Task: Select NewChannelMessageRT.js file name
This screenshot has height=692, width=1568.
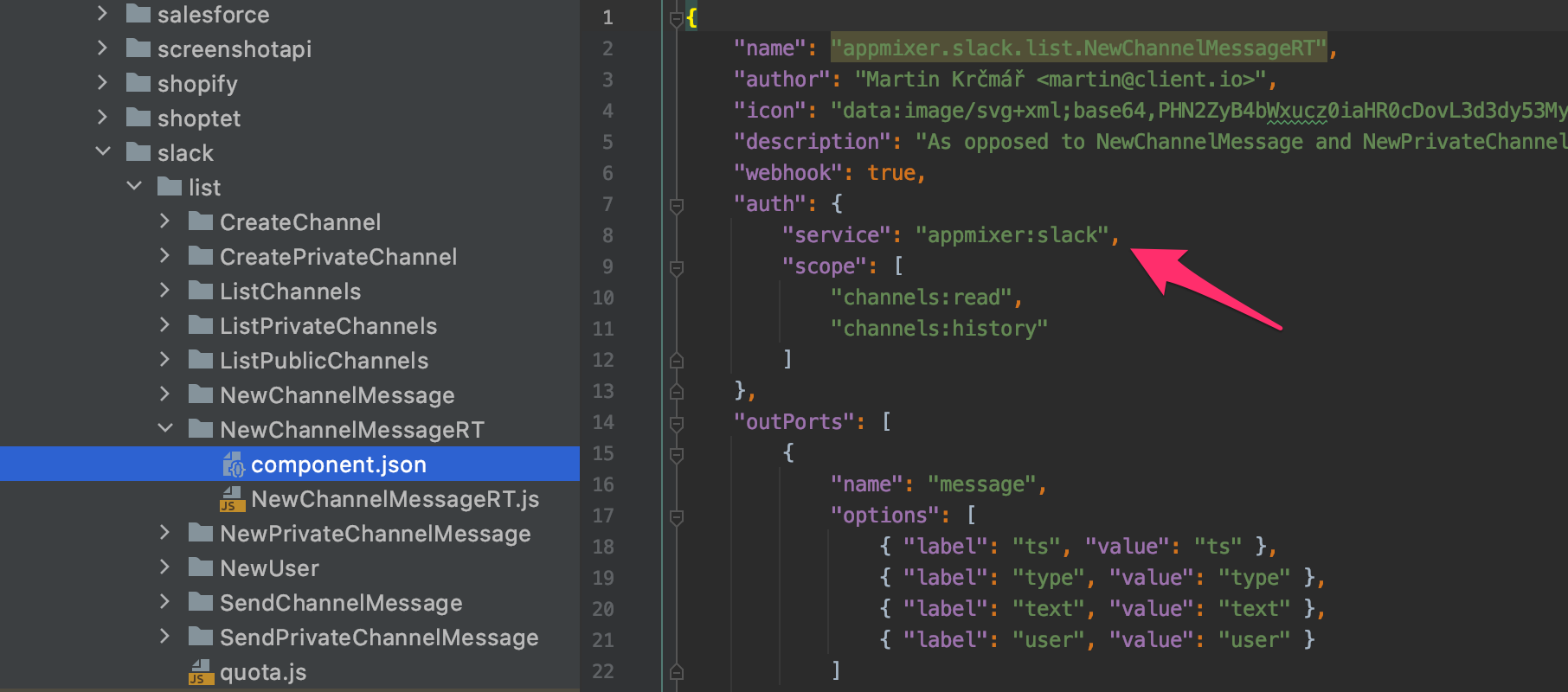Action: 395,499
